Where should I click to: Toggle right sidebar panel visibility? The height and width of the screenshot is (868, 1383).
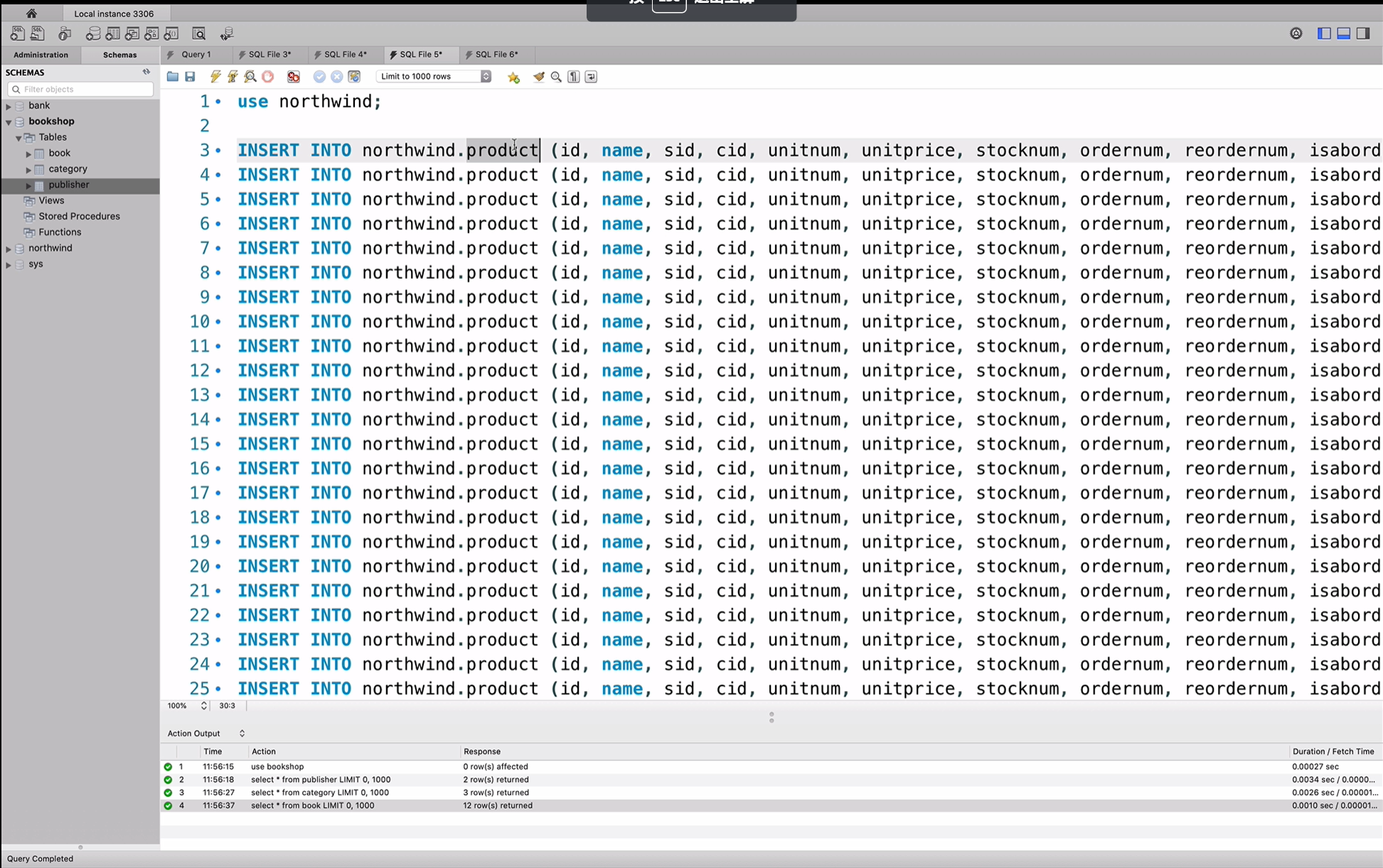pos(1363,33)
